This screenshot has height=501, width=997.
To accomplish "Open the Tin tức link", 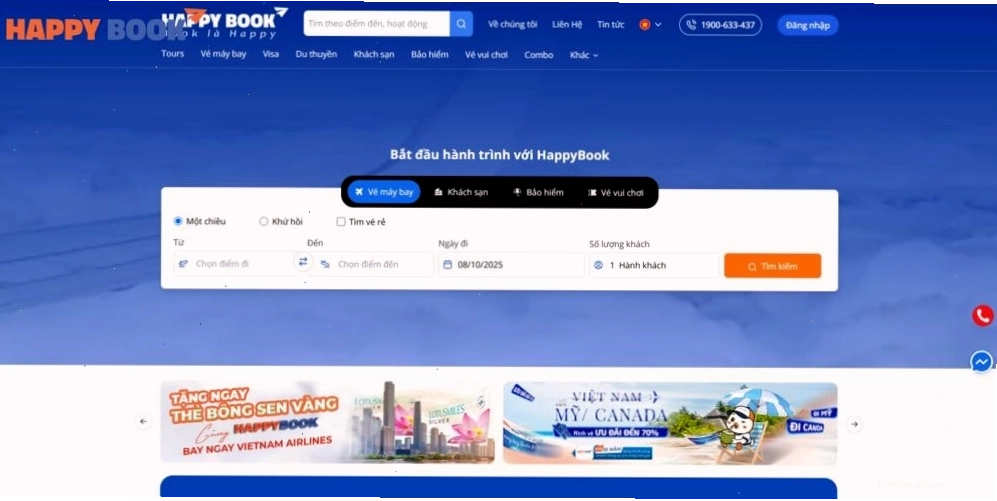I will 610,24.
